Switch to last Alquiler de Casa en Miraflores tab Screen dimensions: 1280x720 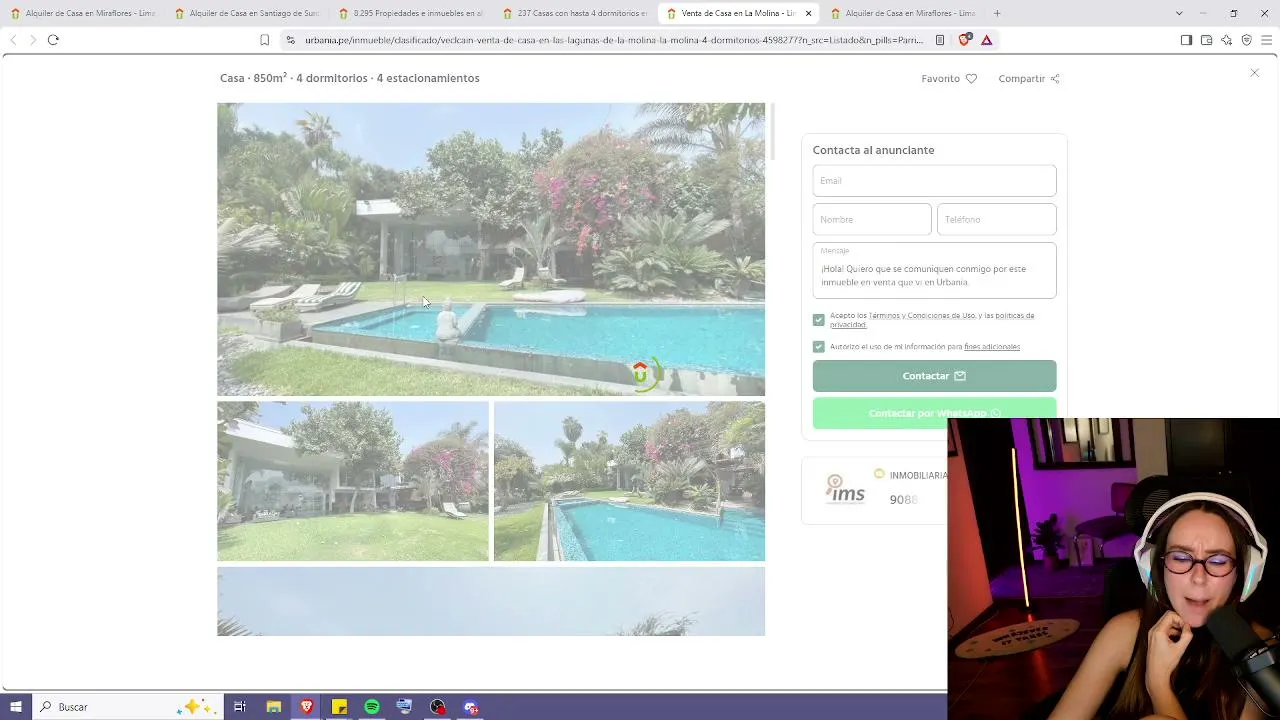(903, 13)
